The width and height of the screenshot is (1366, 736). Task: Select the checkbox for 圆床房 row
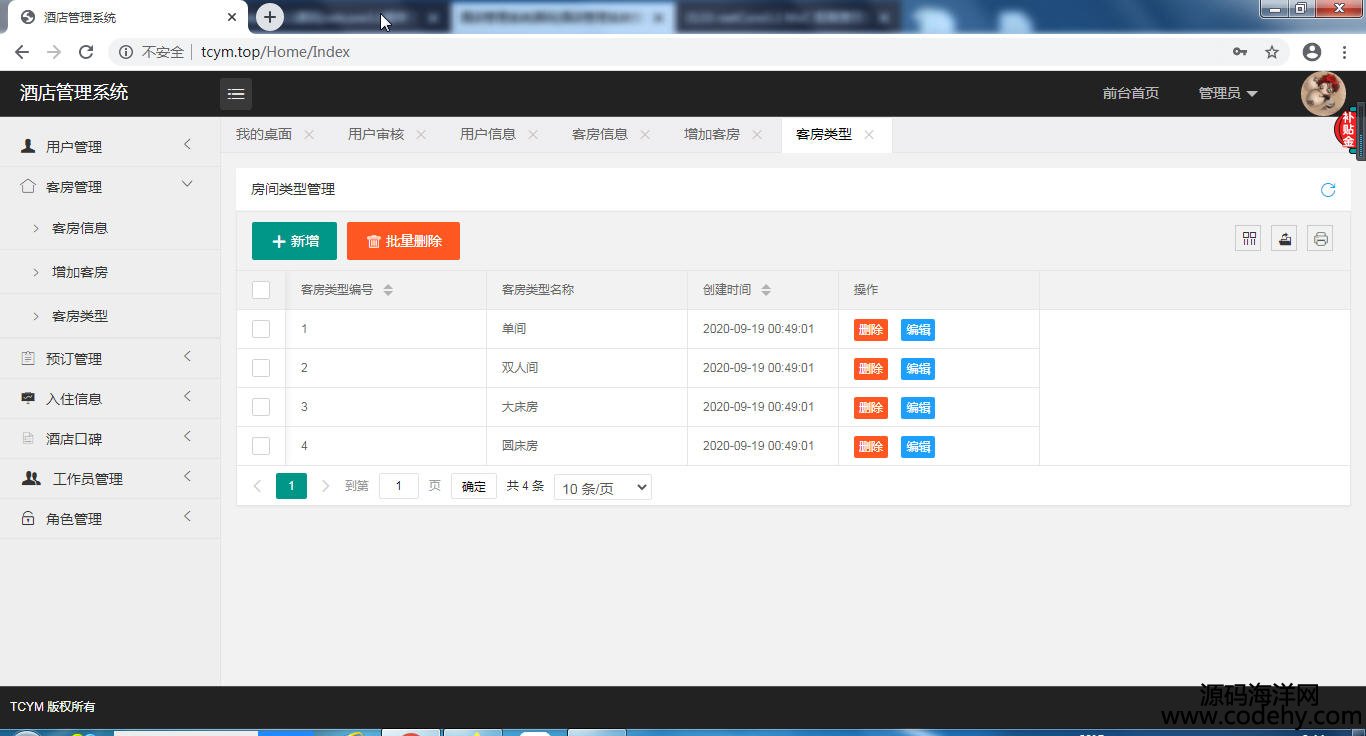(261, 446)
